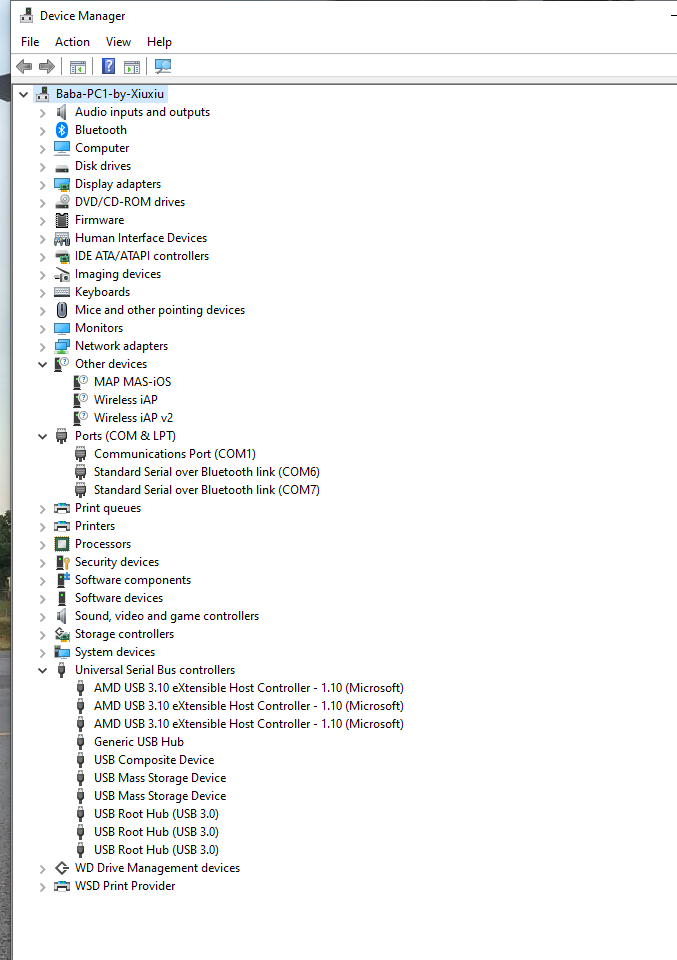677x960 pixels.
Task: Click the WD Drive Management devices icon
Action: coord(62,868)
